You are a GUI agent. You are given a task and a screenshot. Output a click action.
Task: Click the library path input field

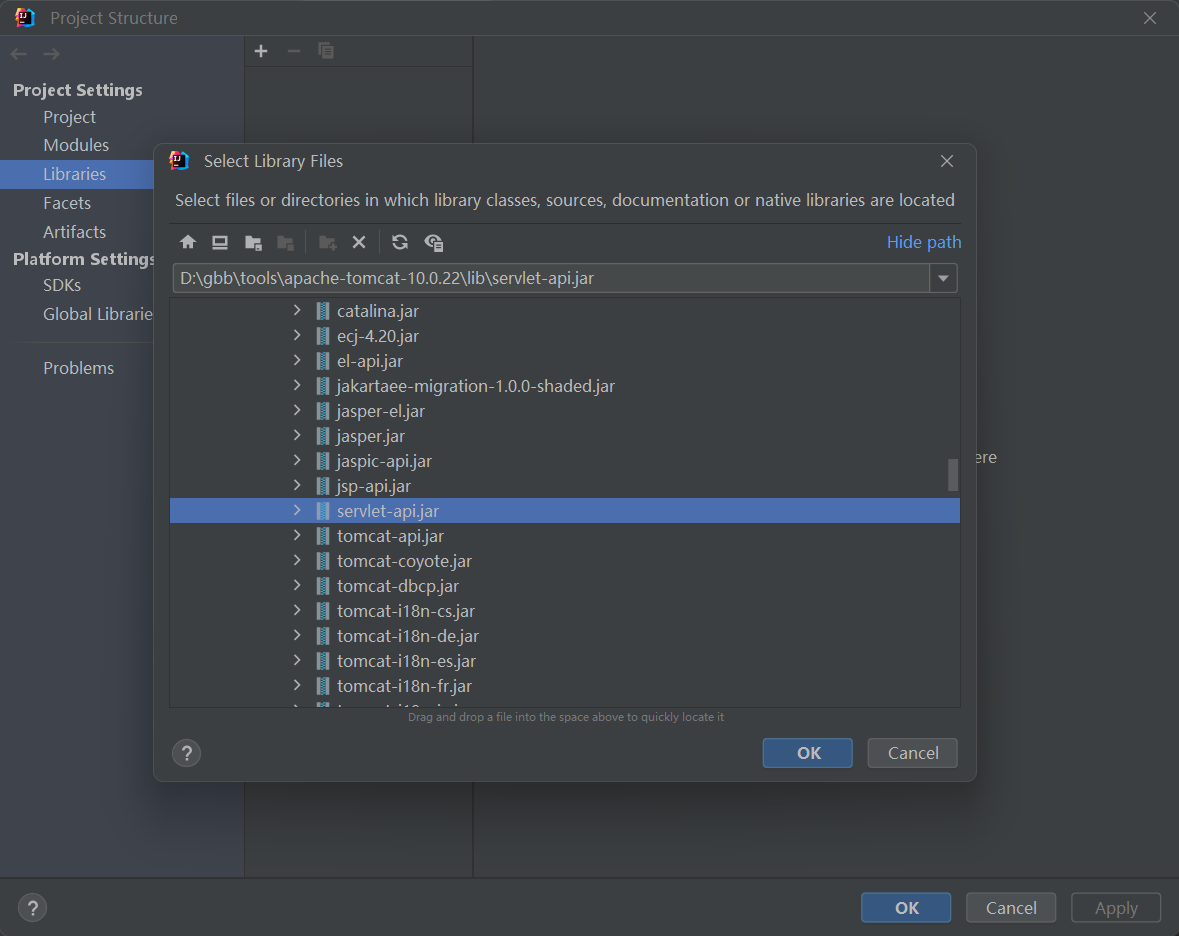(551, 278)
